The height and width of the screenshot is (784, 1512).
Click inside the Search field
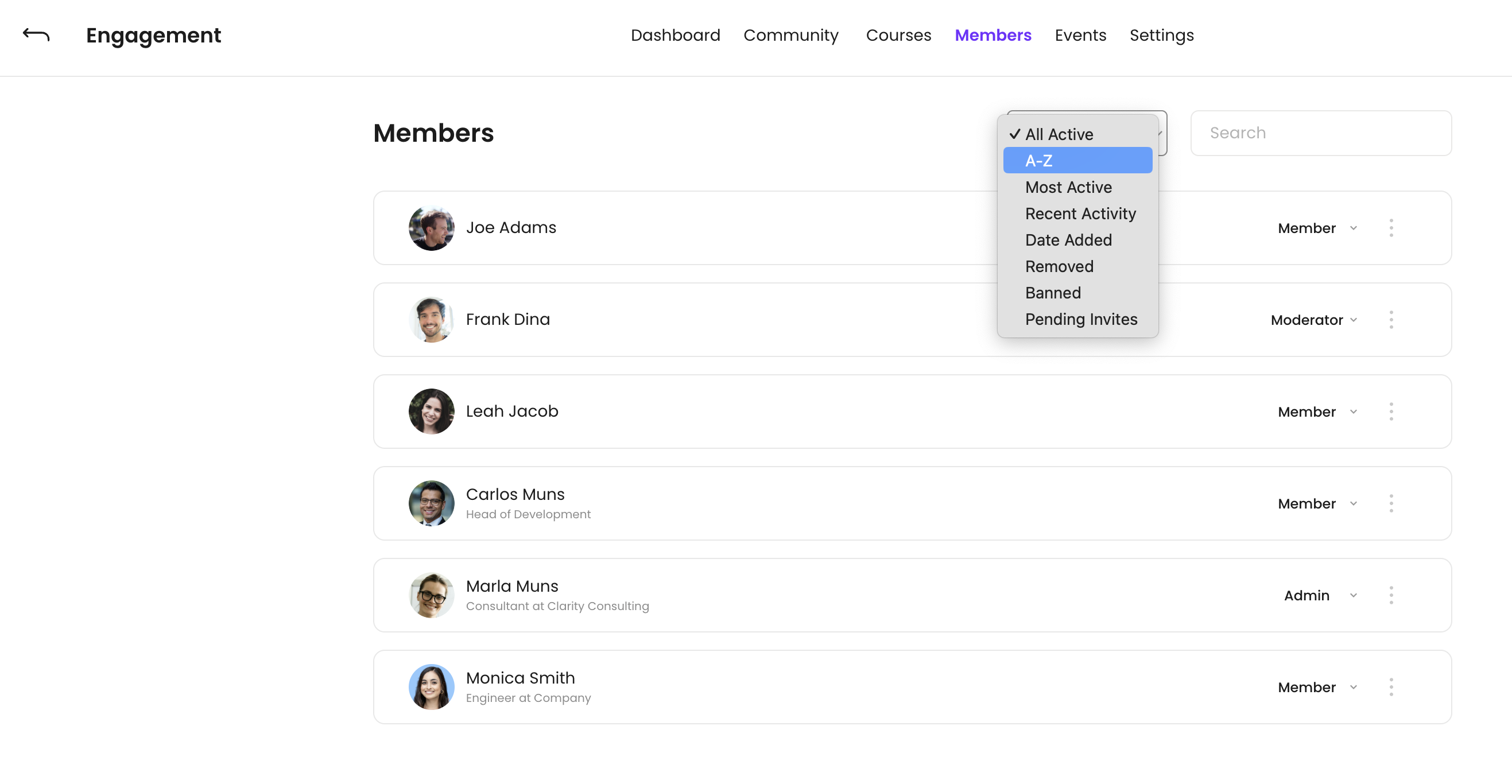[x=1320, y=133]
